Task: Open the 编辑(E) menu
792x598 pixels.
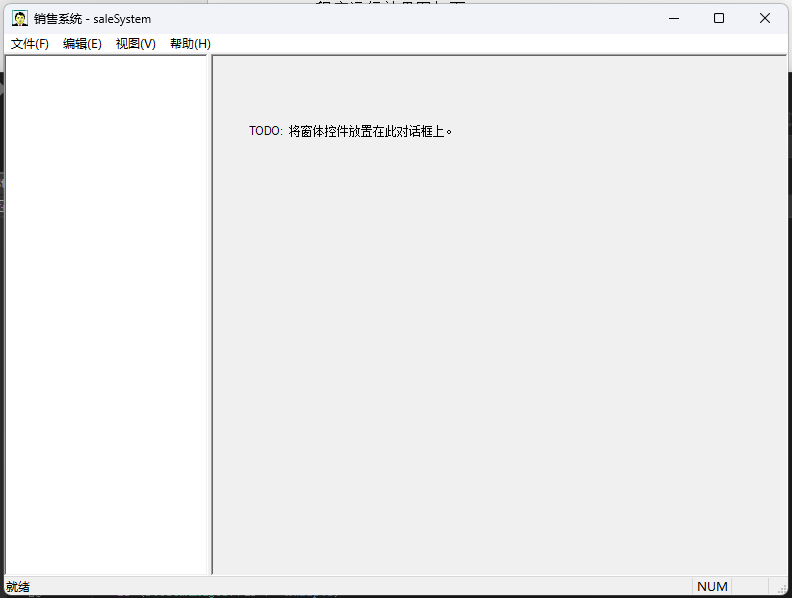Action: [82, 44]
